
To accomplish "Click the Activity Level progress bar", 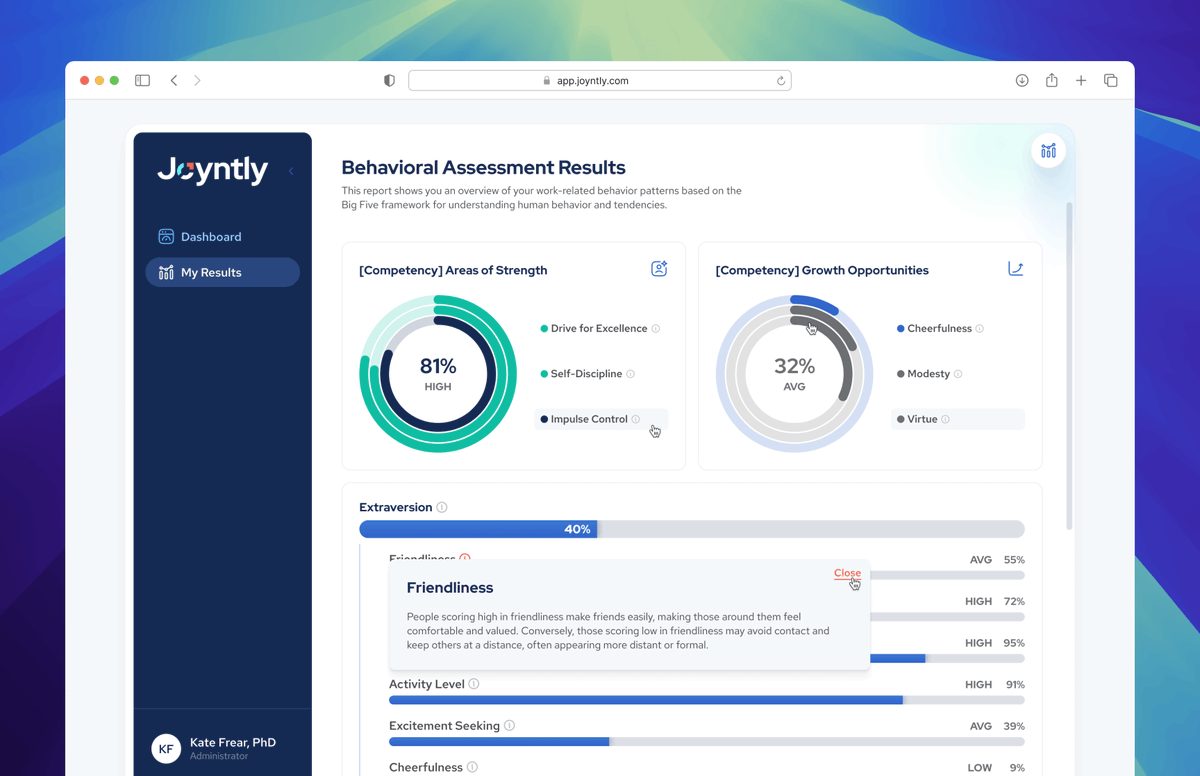I will click(707, 701).
